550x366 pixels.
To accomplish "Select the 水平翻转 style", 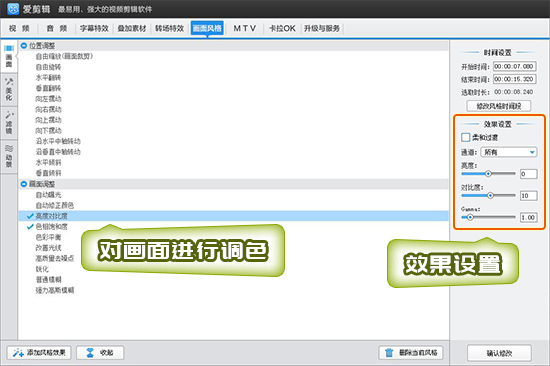I will pos(48,78).
